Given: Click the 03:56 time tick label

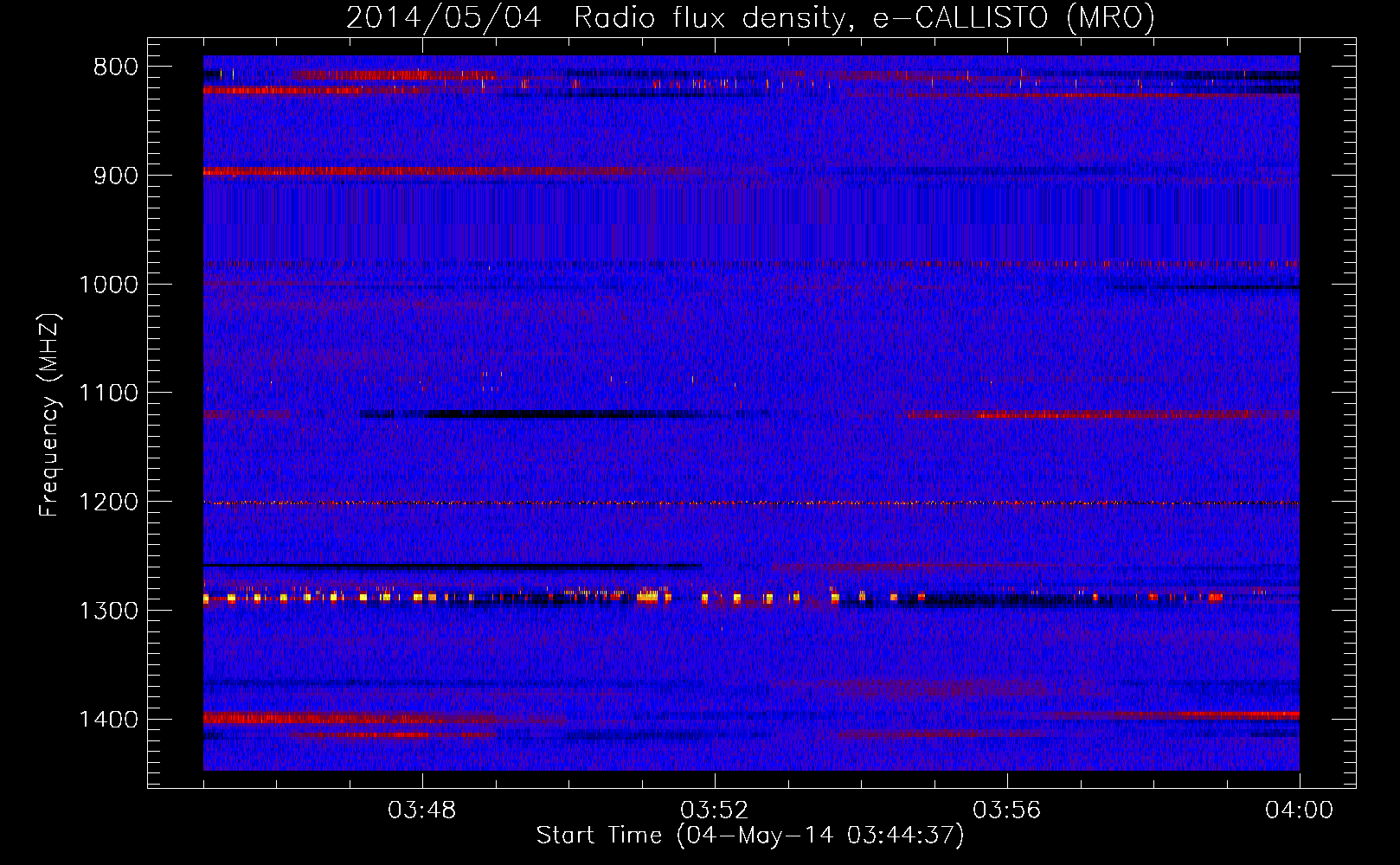Looking at the screenshot, I should (x=1007, y=811).
